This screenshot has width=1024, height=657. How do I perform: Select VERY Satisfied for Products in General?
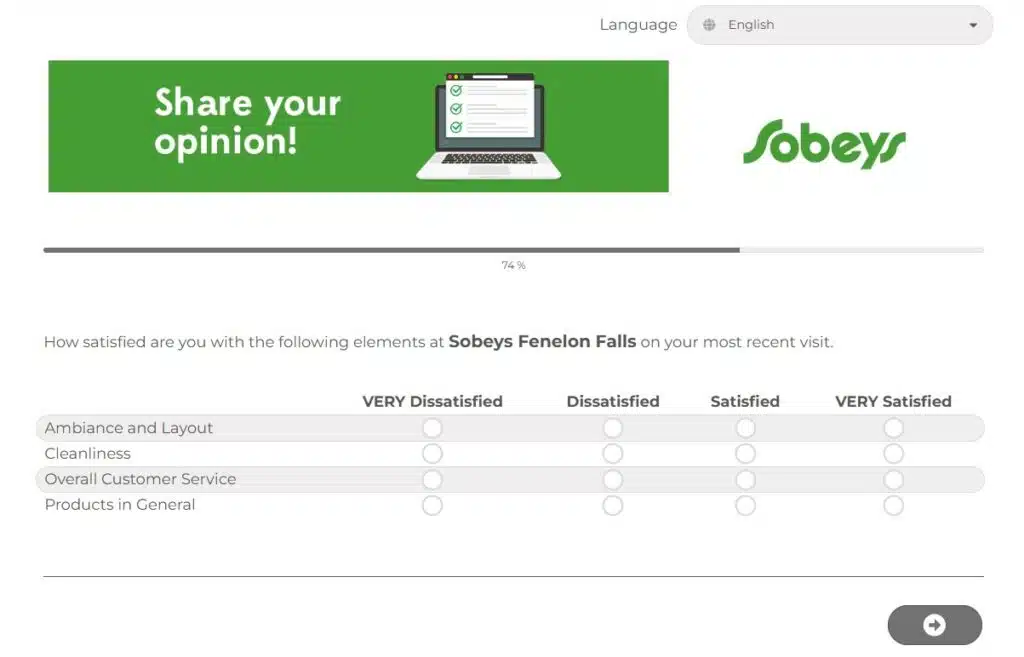[x=893, y=505]
